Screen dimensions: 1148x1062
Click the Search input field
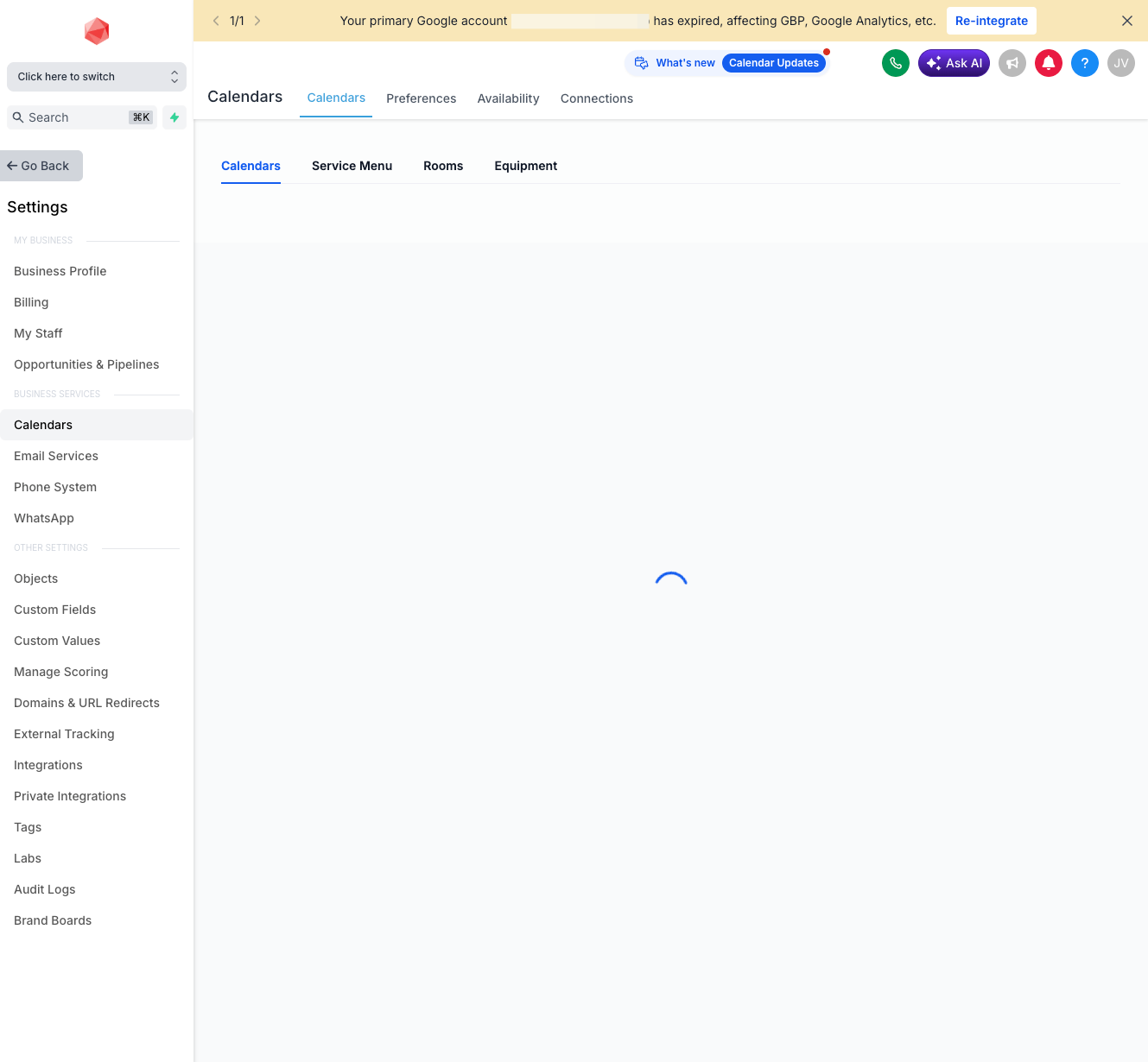[82, 117]
